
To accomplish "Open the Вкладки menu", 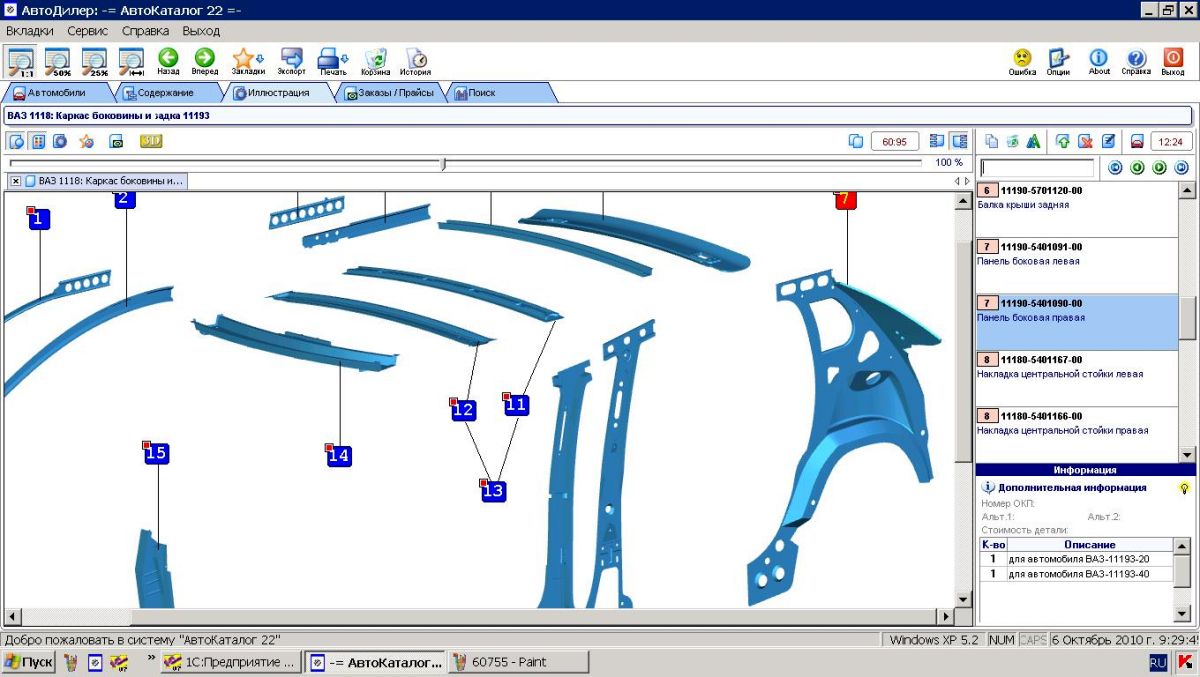I will click(x=30, y=31).
